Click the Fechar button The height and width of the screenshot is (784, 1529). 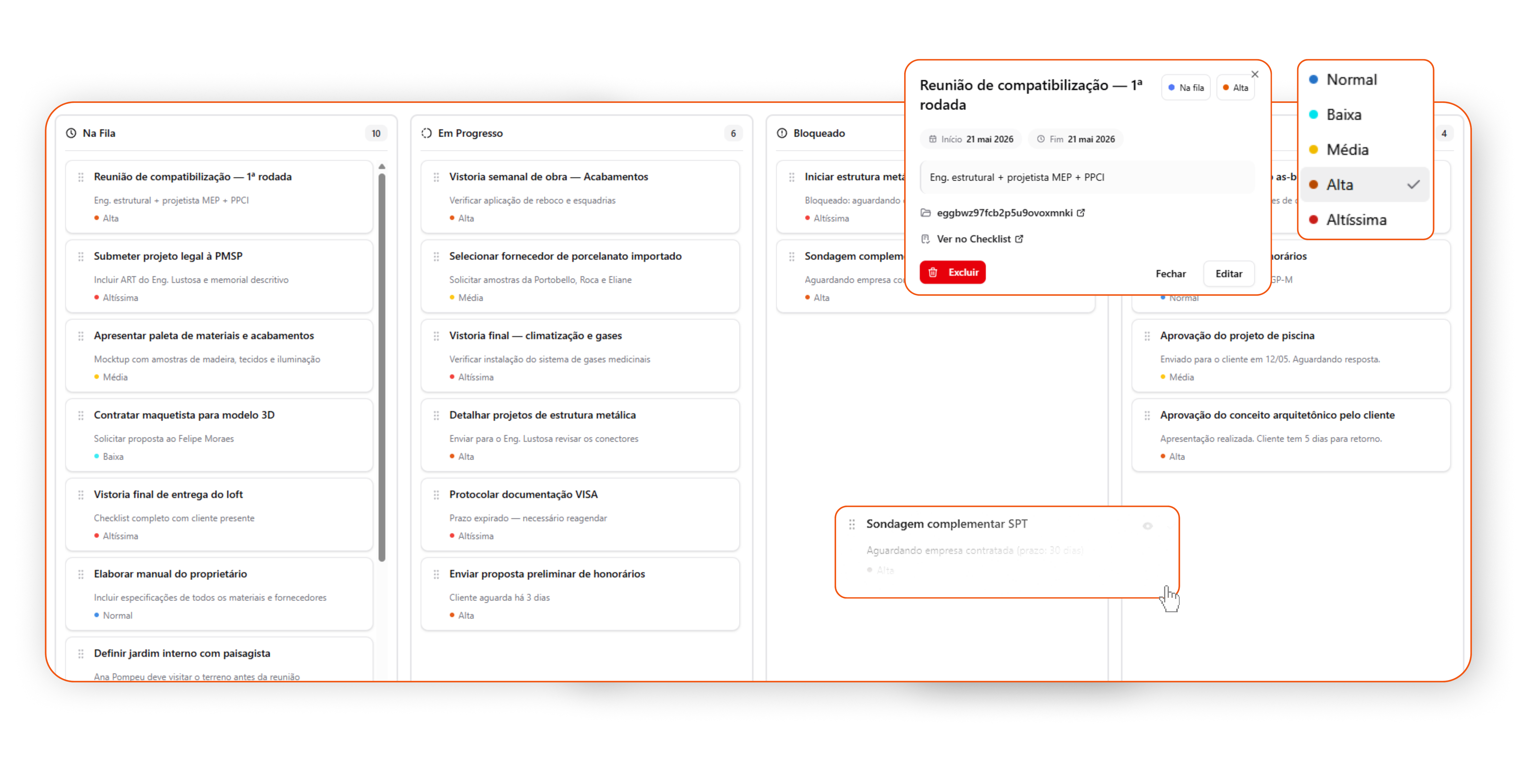tap(1170, 274)
